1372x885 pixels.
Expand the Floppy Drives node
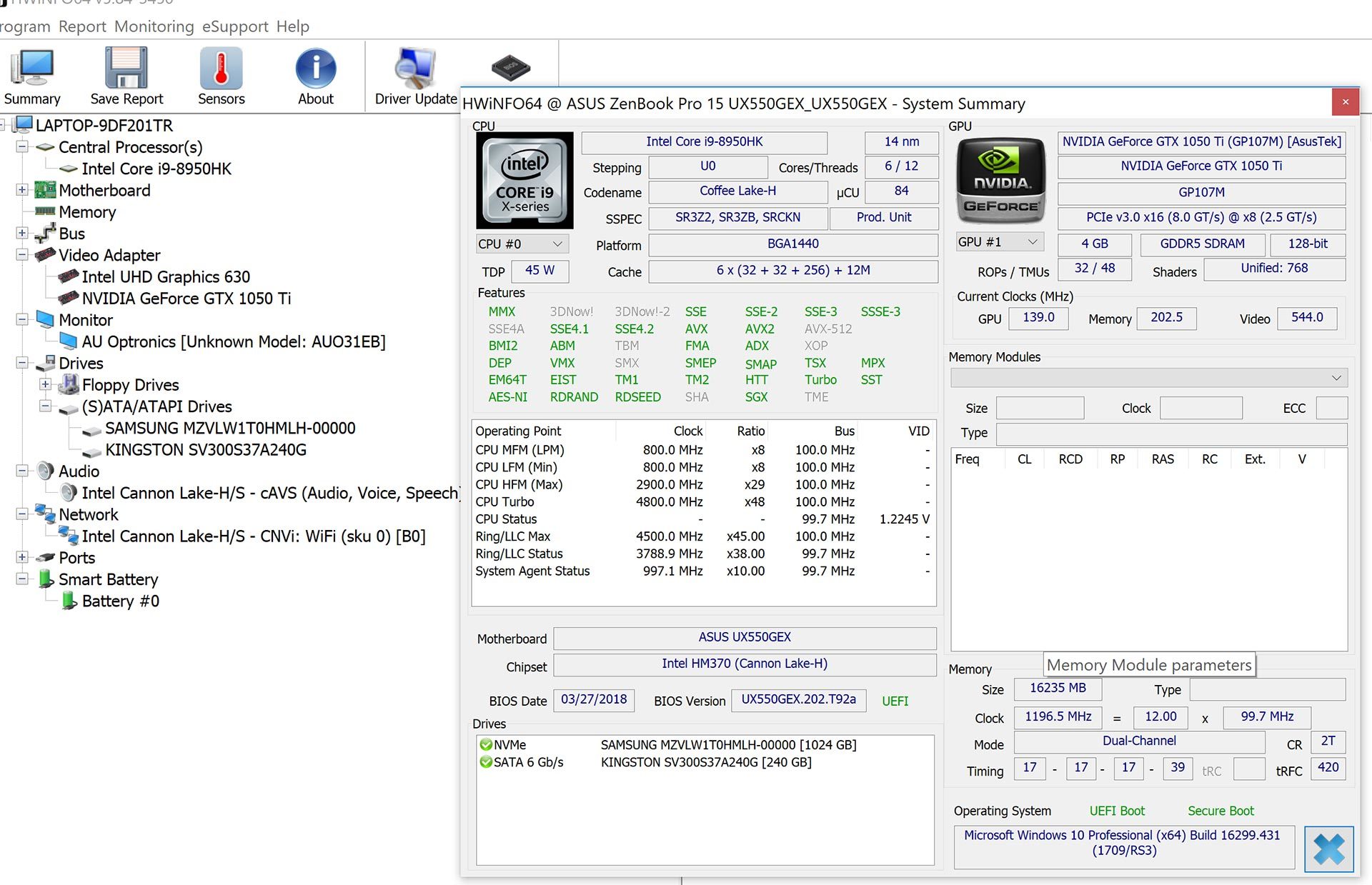point(45,384)
